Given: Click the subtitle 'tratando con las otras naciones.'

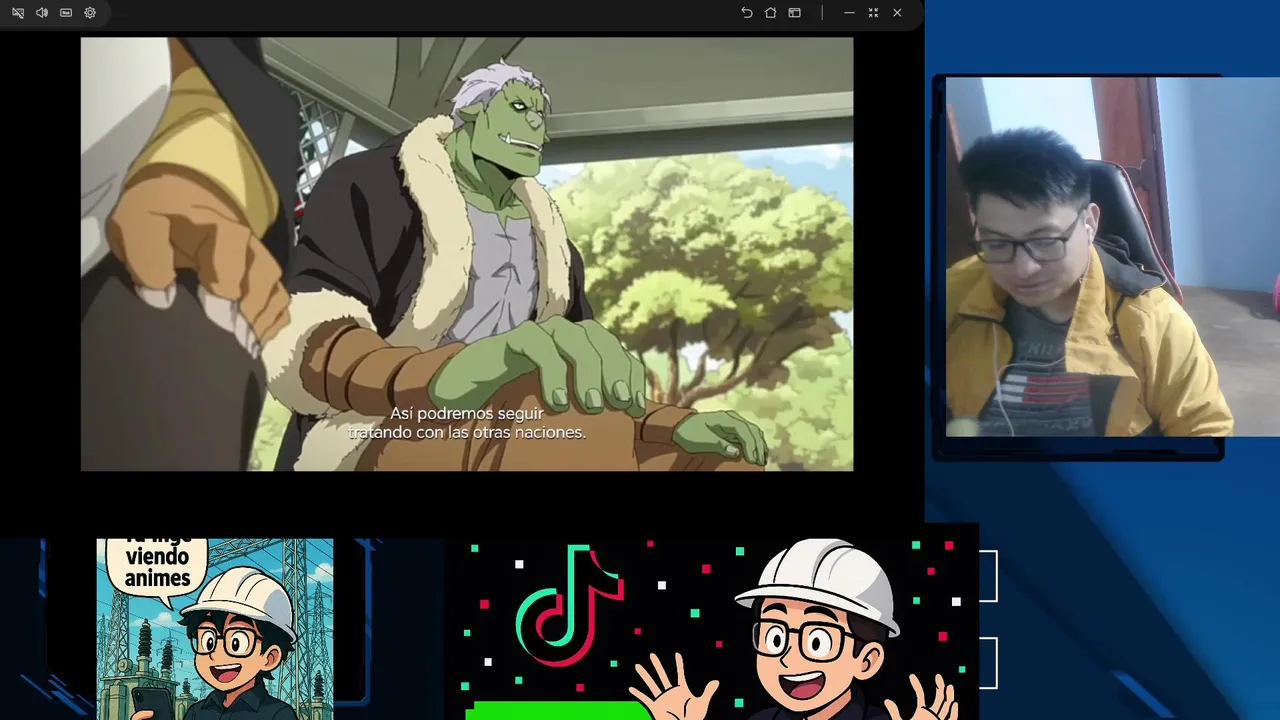Looking at the screenshot, I should [x=466, y=433].
